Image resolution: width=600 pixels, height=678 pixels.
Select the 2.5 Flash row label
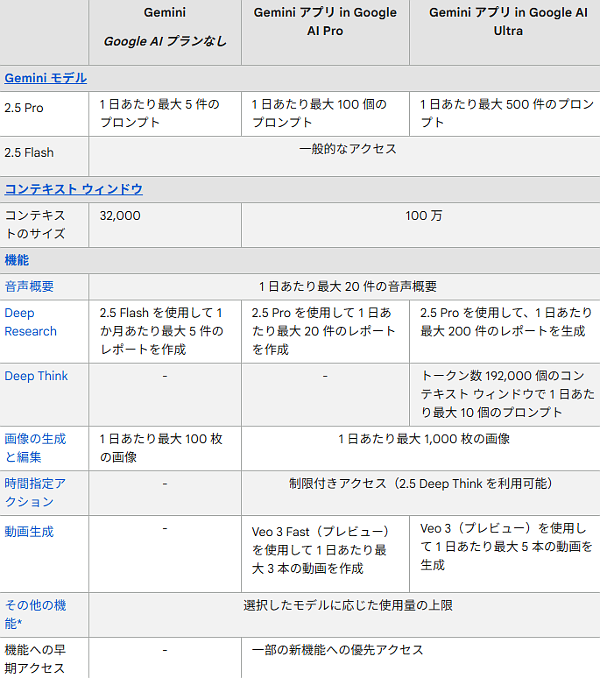point(29,153)
